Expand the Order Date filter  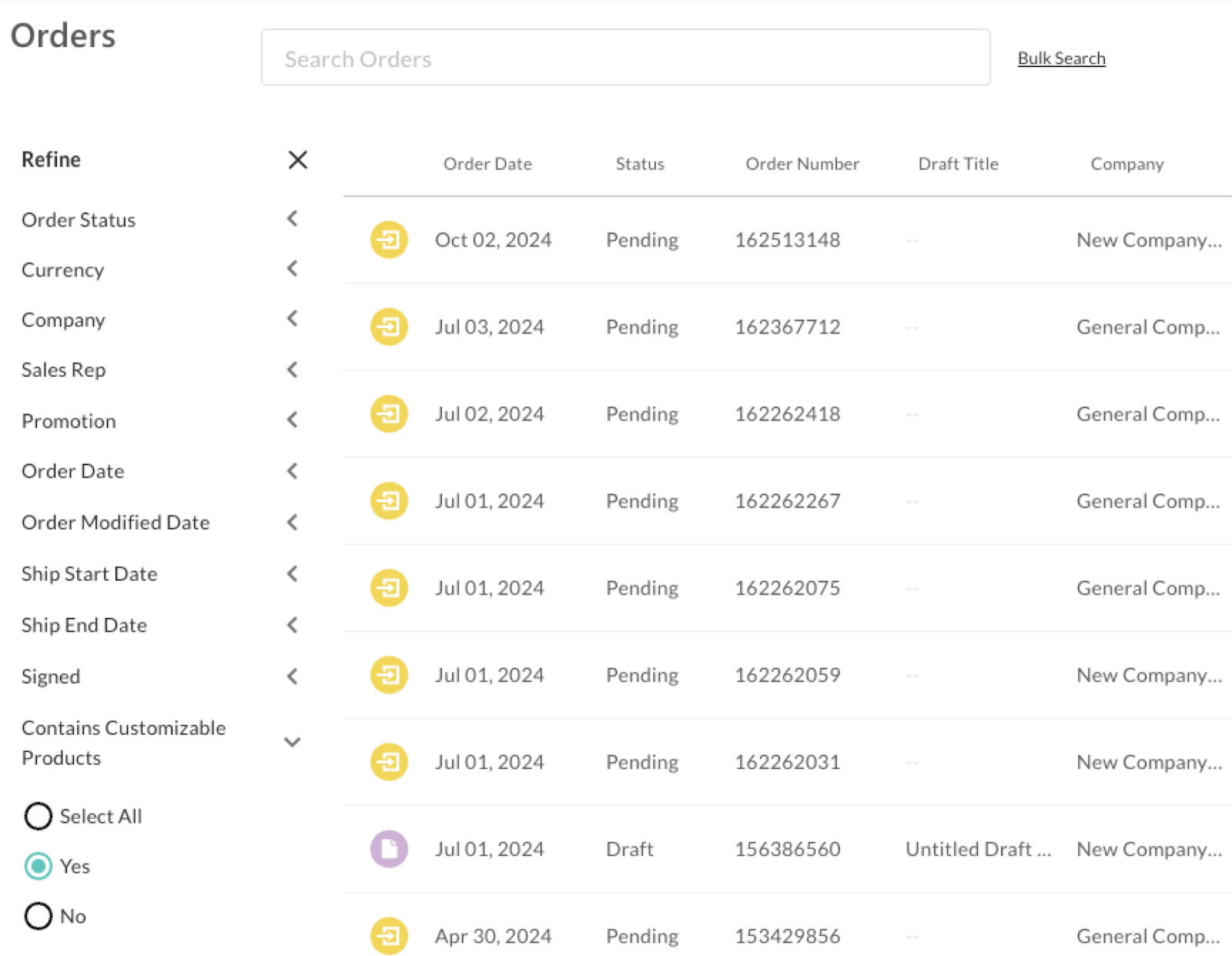(293, 471)
